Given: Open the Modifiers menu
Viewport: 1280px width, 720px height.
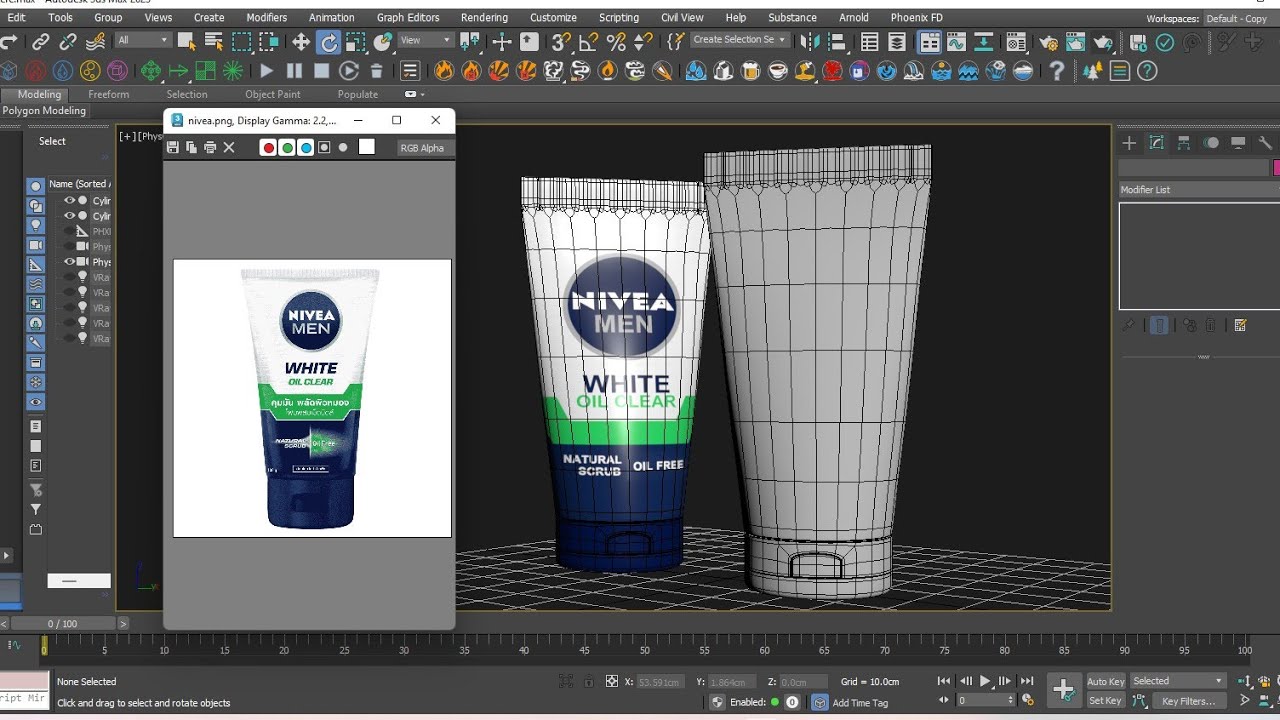Looking at the screenshot, I should click(266, 18).
